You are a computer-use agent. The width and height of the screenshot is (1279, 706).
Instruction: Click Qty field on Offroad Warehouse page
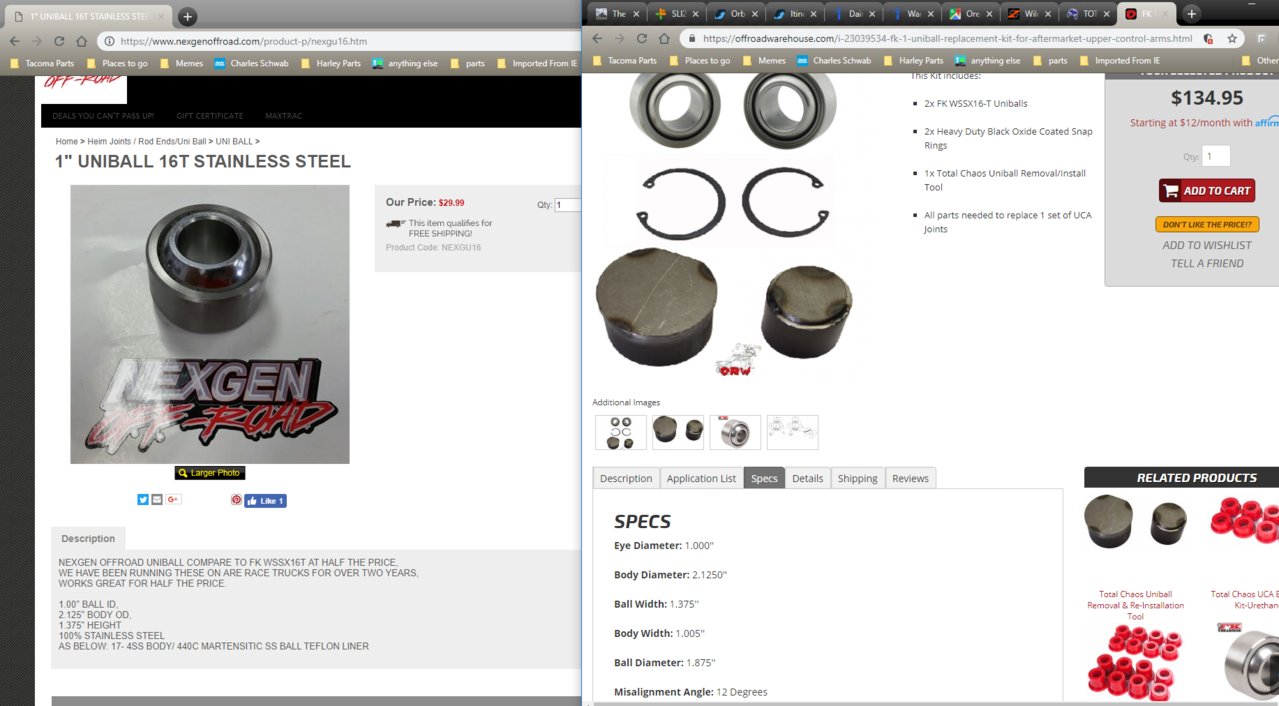pos(1216,156)
